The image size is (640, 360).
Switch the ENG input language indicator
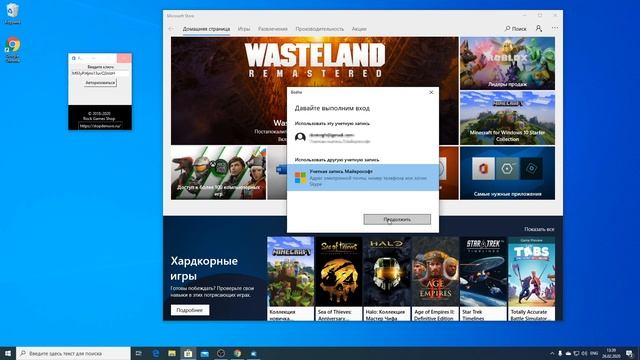[x=594, y=353]
